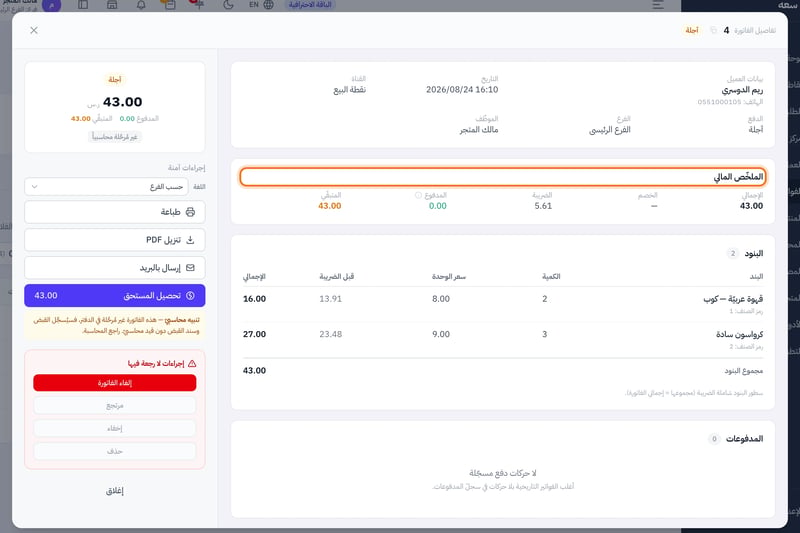Click الباقة الاحترافية plan badge in top bar
The width and height of the screenshot is (800, 533).
310,5
